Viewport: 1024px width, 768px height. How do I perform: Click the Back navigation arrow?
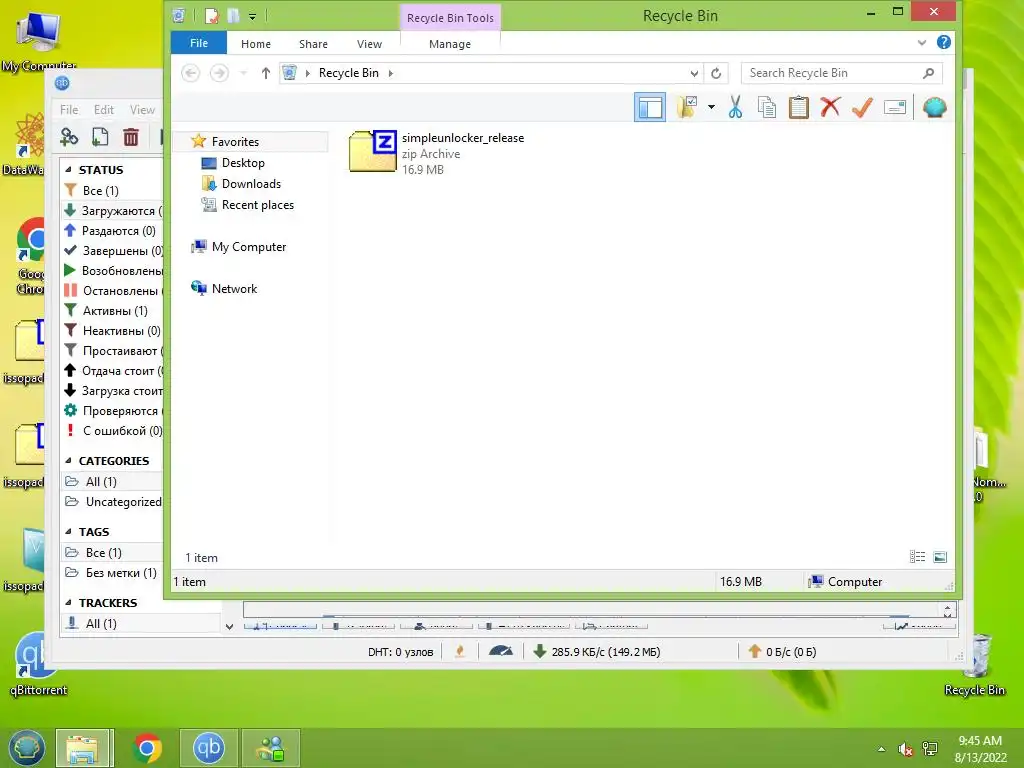190,72
